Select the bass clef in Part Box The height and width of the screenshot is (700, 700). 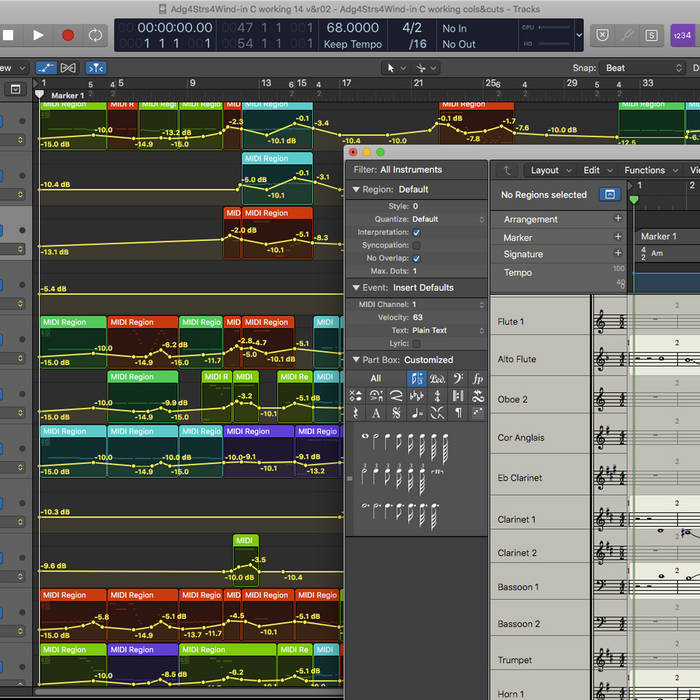coord(457,379)
